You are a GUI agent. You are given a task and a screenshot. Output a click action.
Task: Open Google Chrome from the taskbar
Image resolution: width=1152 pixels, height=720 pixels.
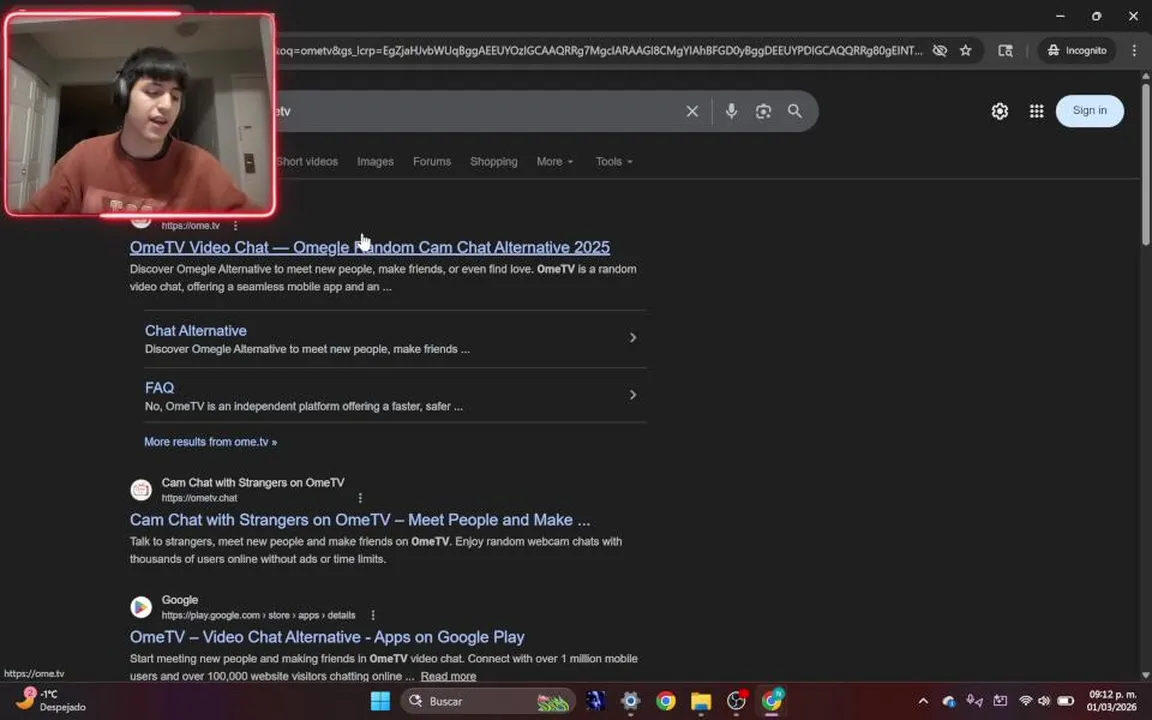[666, 701]
